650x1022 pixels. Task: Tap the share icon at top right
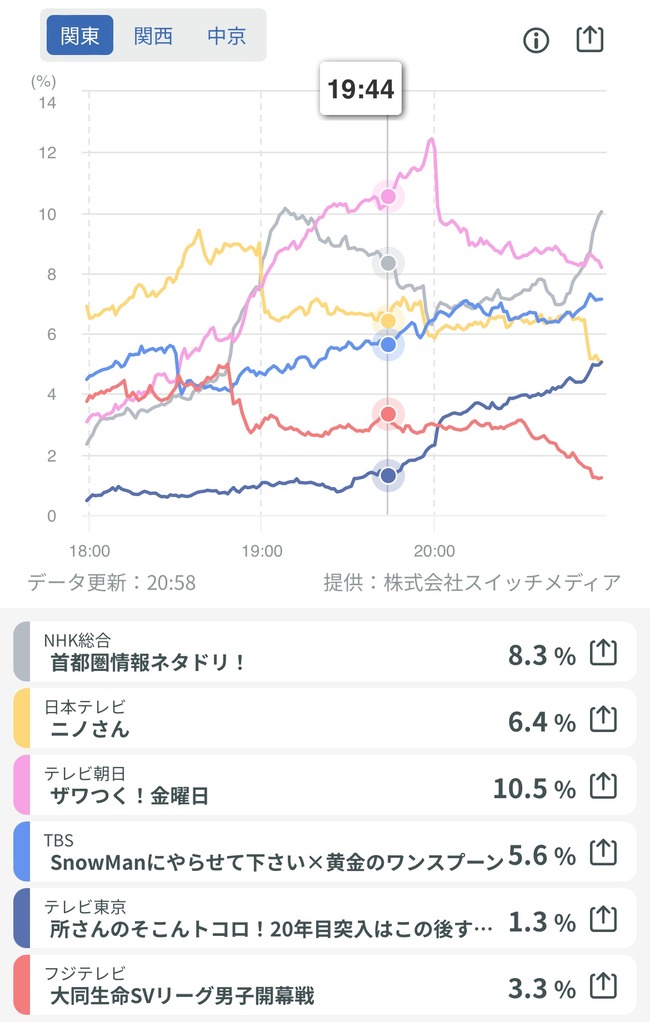(590, 39)
